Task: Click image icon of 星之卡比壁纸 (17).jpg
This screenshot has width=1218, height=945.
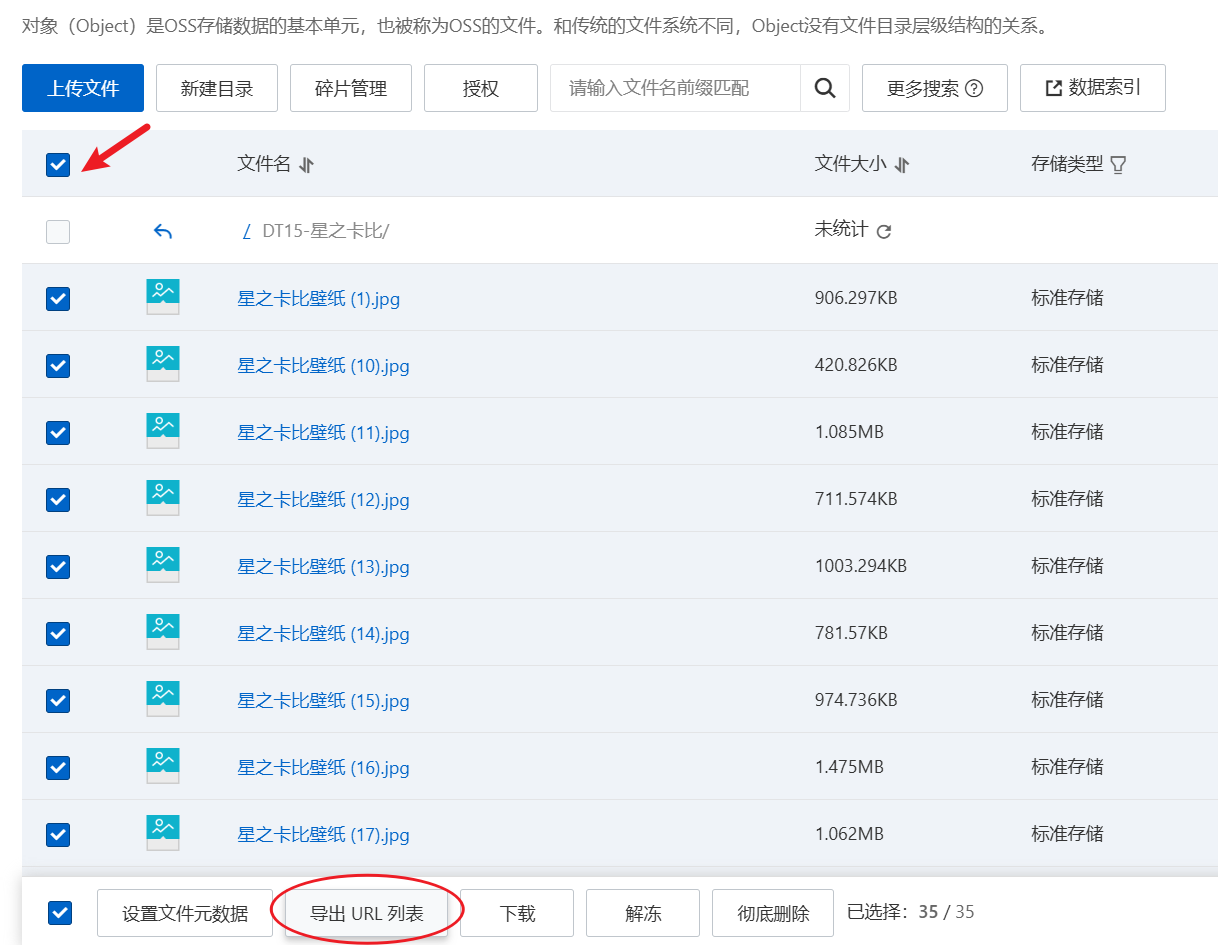Action: [x=163, y=833]
